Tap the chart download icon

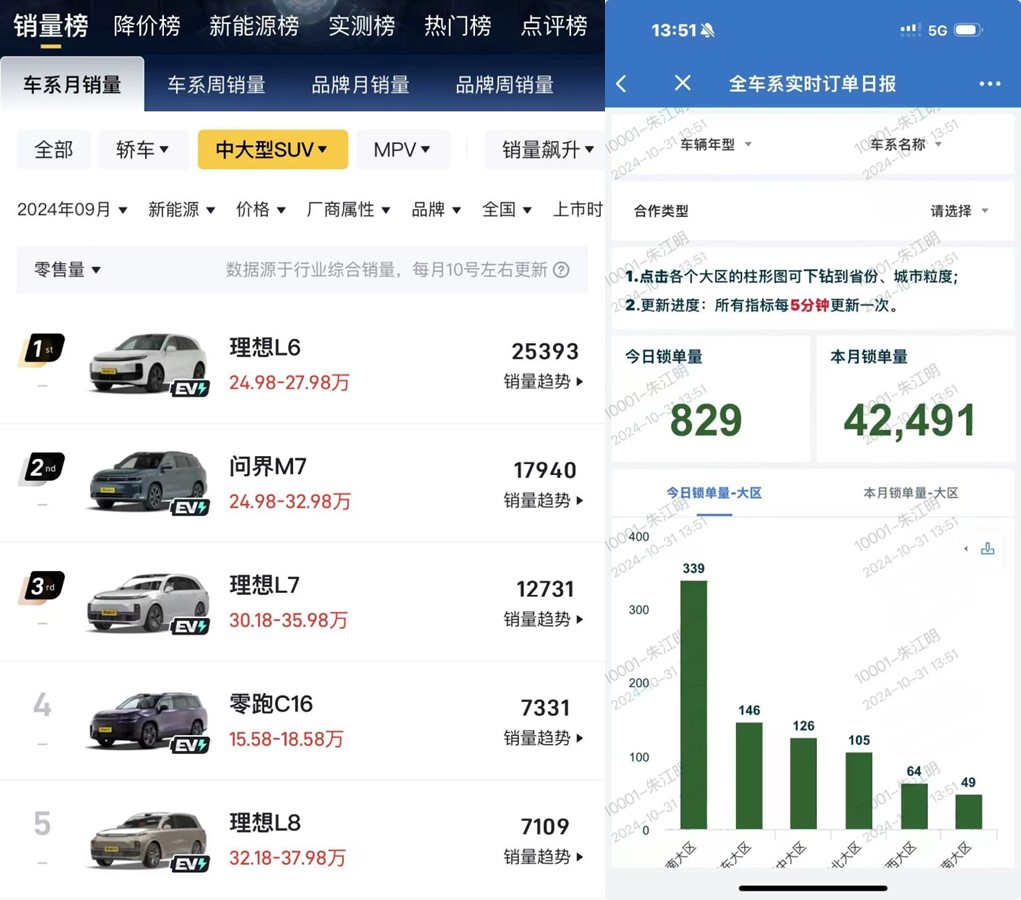coord(987,548)
